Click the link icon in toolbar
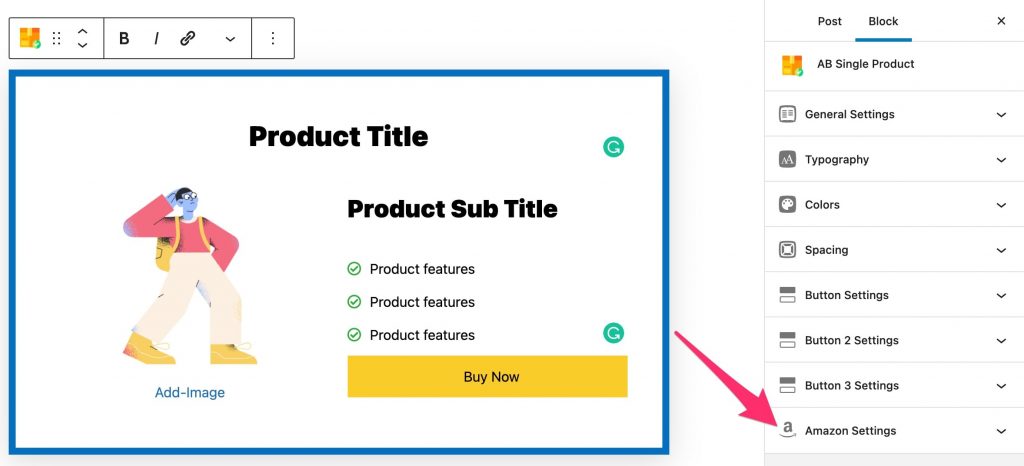The width and height of the screenshot is (1024, 466). click(x=188, y=39)
